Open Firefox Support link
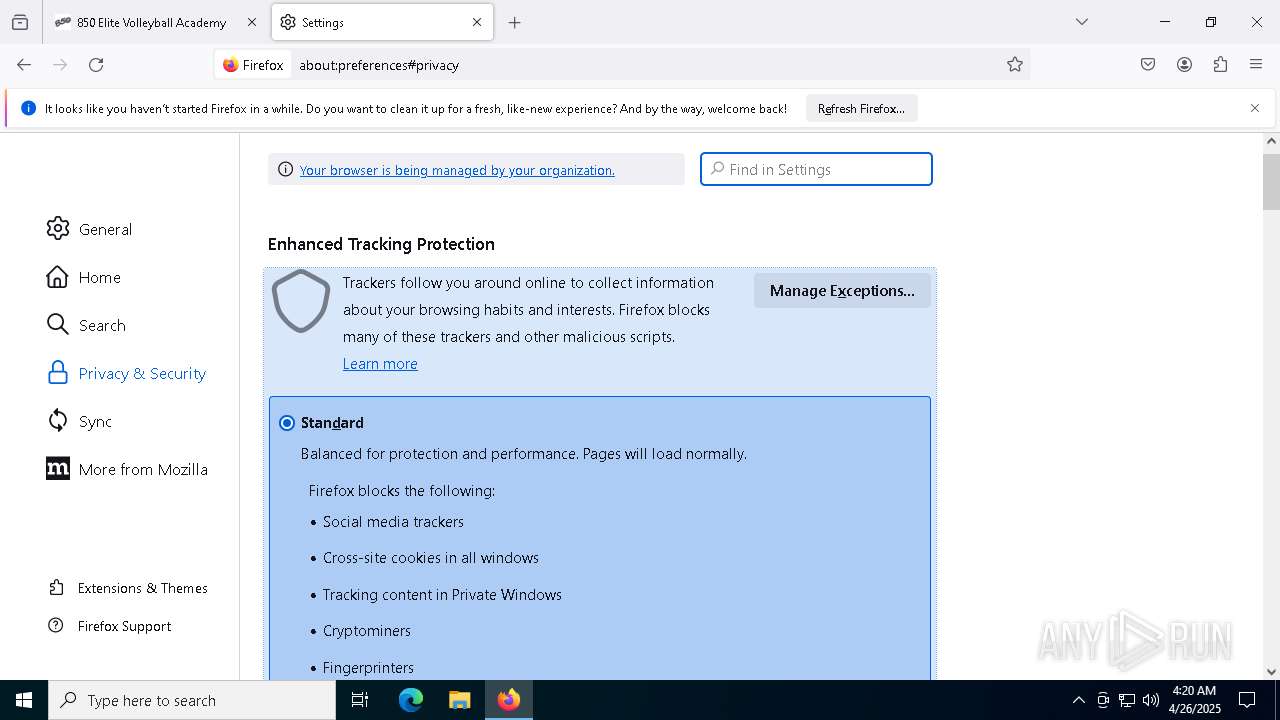 [x=110, y=626]
